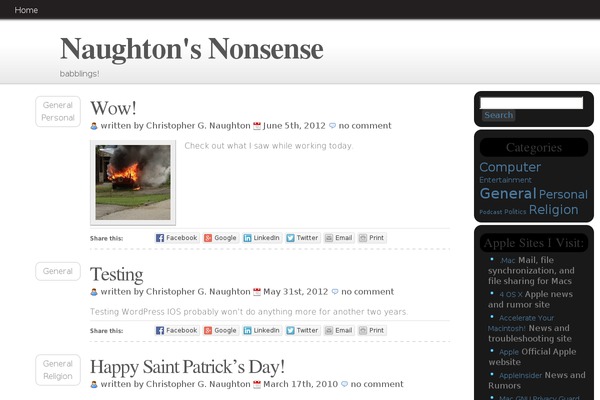This screenshot has height=400, width=600.
Task: Visit the .Mac link in sidebar
Action: tap(508, 261)
